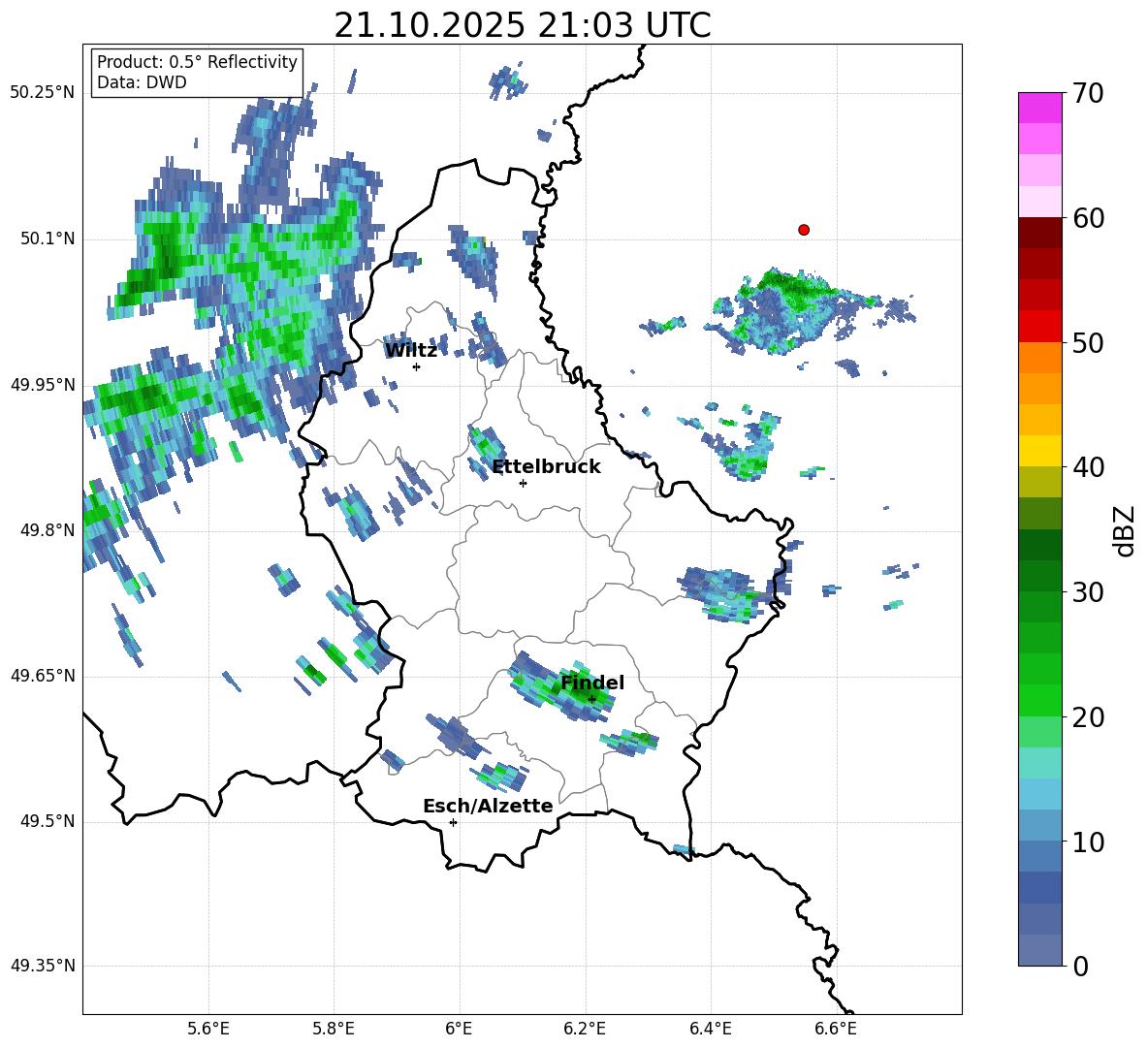Select the Wiltz city label
The height and width of the screenshot is (1048, 1148).
[411, 351]
